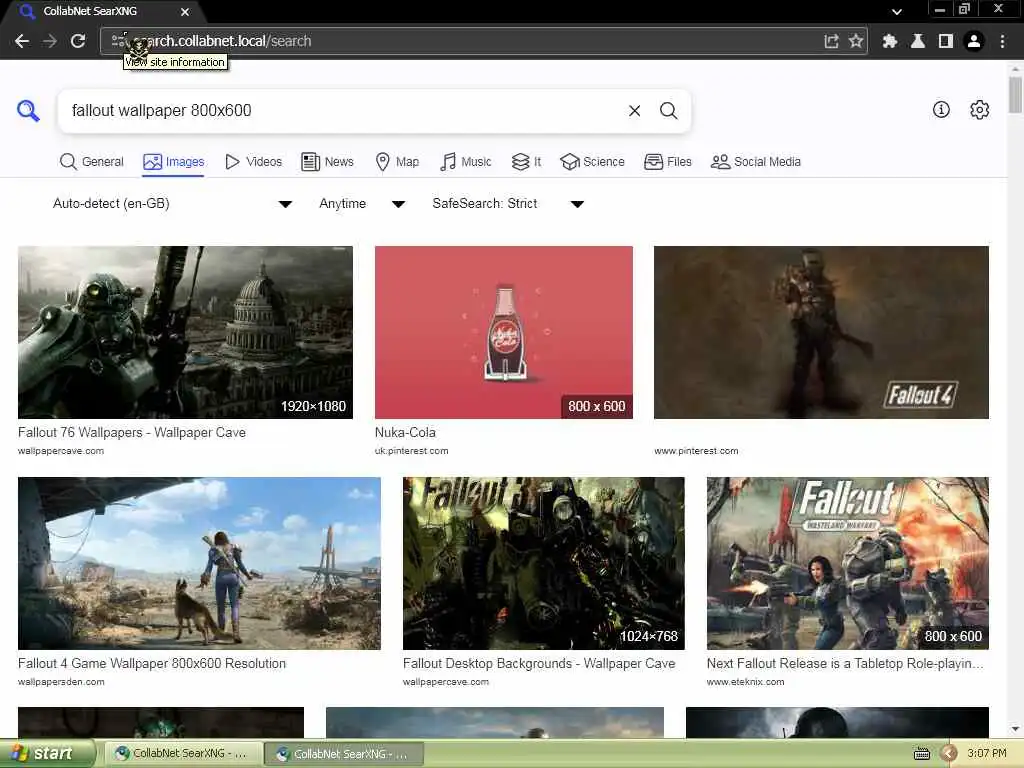Click the 3:07 PM taskbar clock
This screenshot has width=1024, height=768.
987,754
